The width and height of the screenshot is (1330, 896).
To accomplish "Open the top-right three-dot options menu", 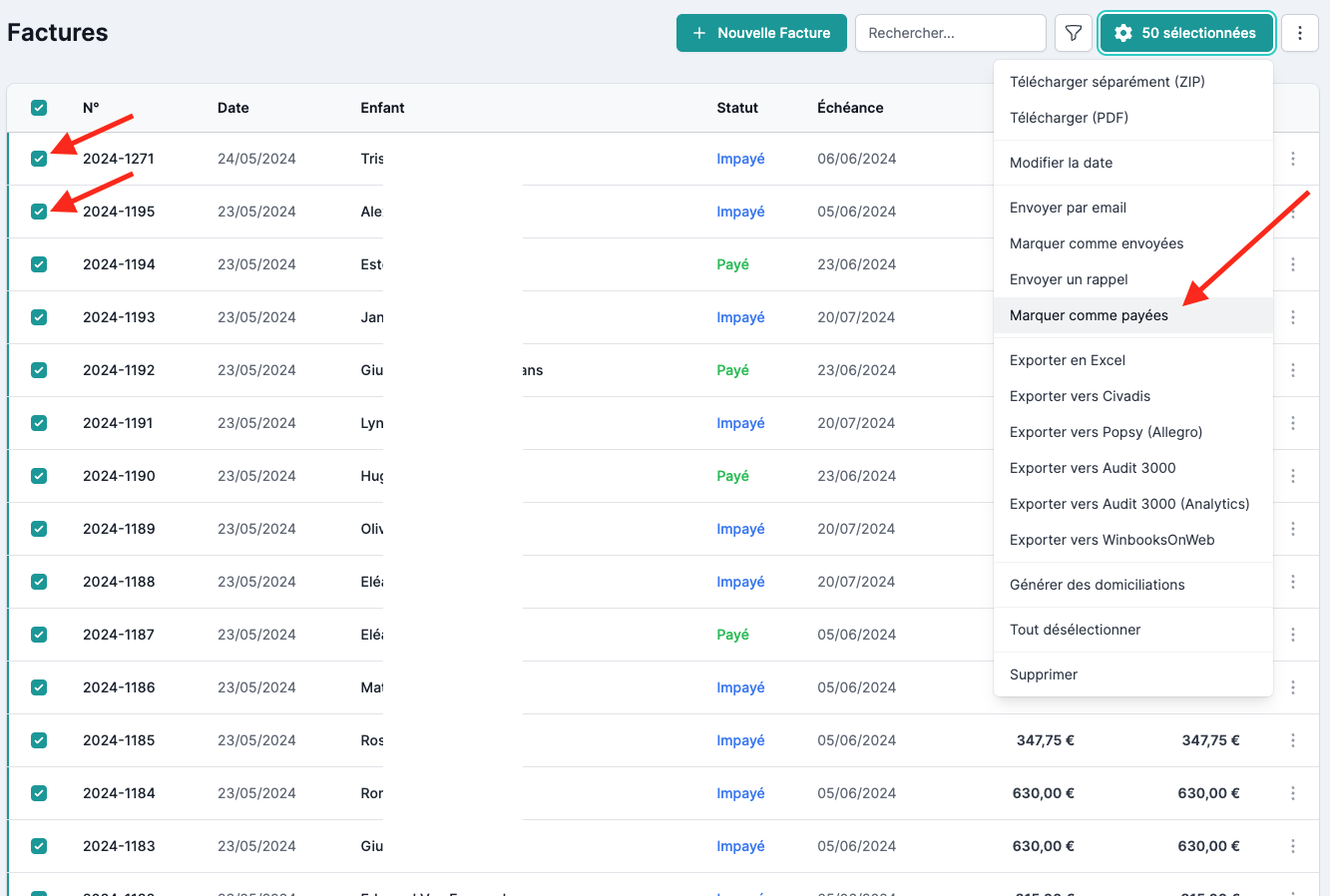I will coord(1299,33).
